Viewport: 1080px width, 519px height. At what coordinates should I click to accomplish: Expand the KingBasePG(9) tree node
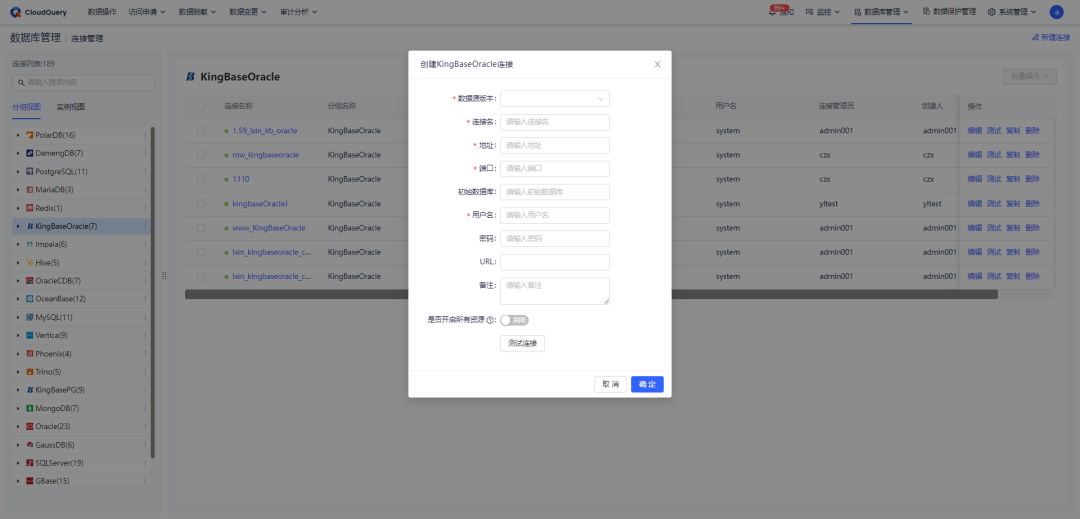(19, 390)
